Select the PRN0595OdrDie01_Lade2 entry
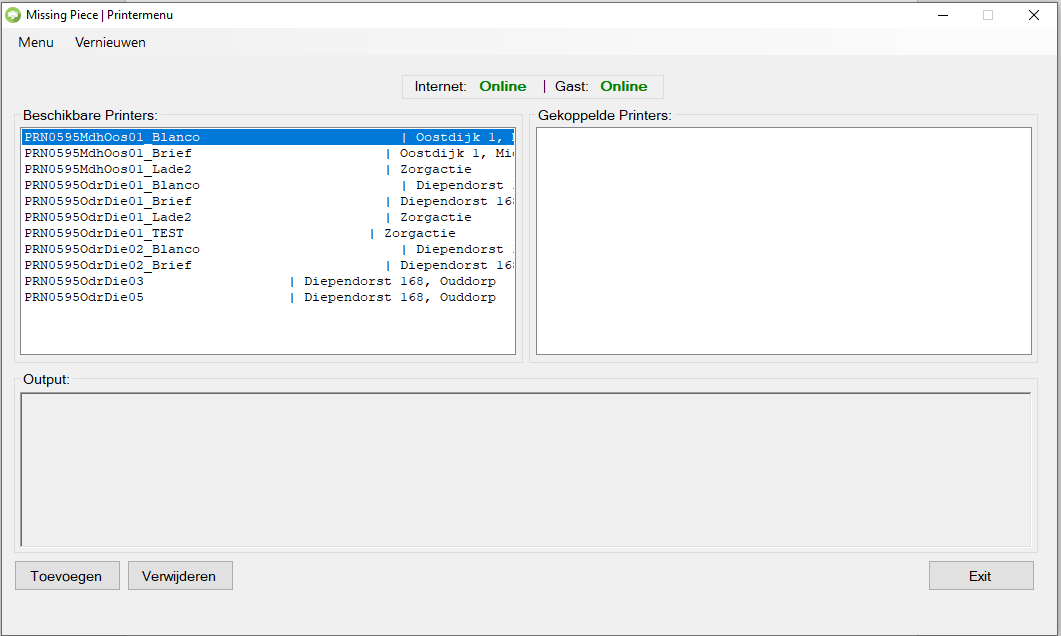The height and width of the screenshot is (636, 1061). 108,217
